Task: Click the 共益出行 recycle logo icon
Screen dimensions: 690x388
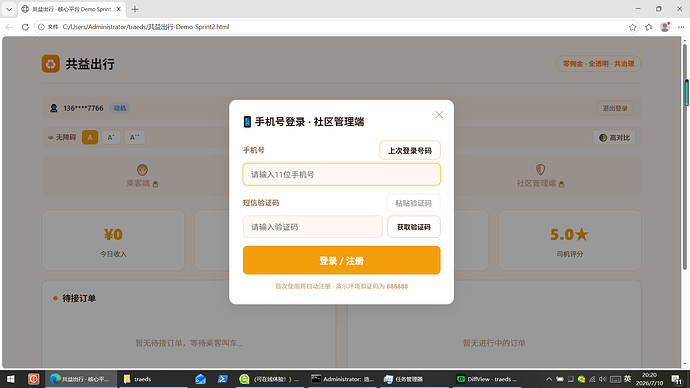Action: tap(51, 64)
